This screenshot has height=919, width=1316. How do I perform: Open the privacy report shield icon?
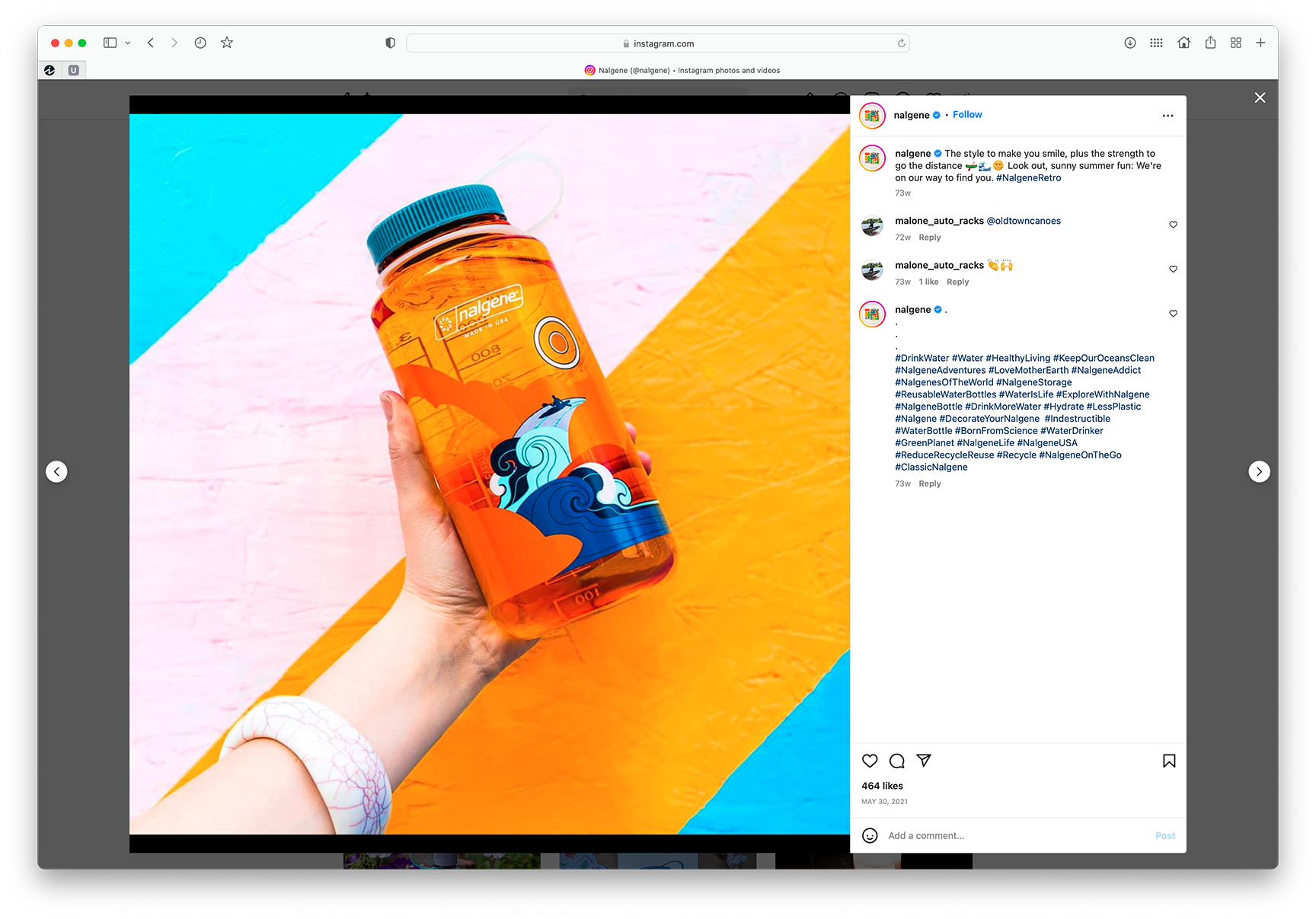391,43
